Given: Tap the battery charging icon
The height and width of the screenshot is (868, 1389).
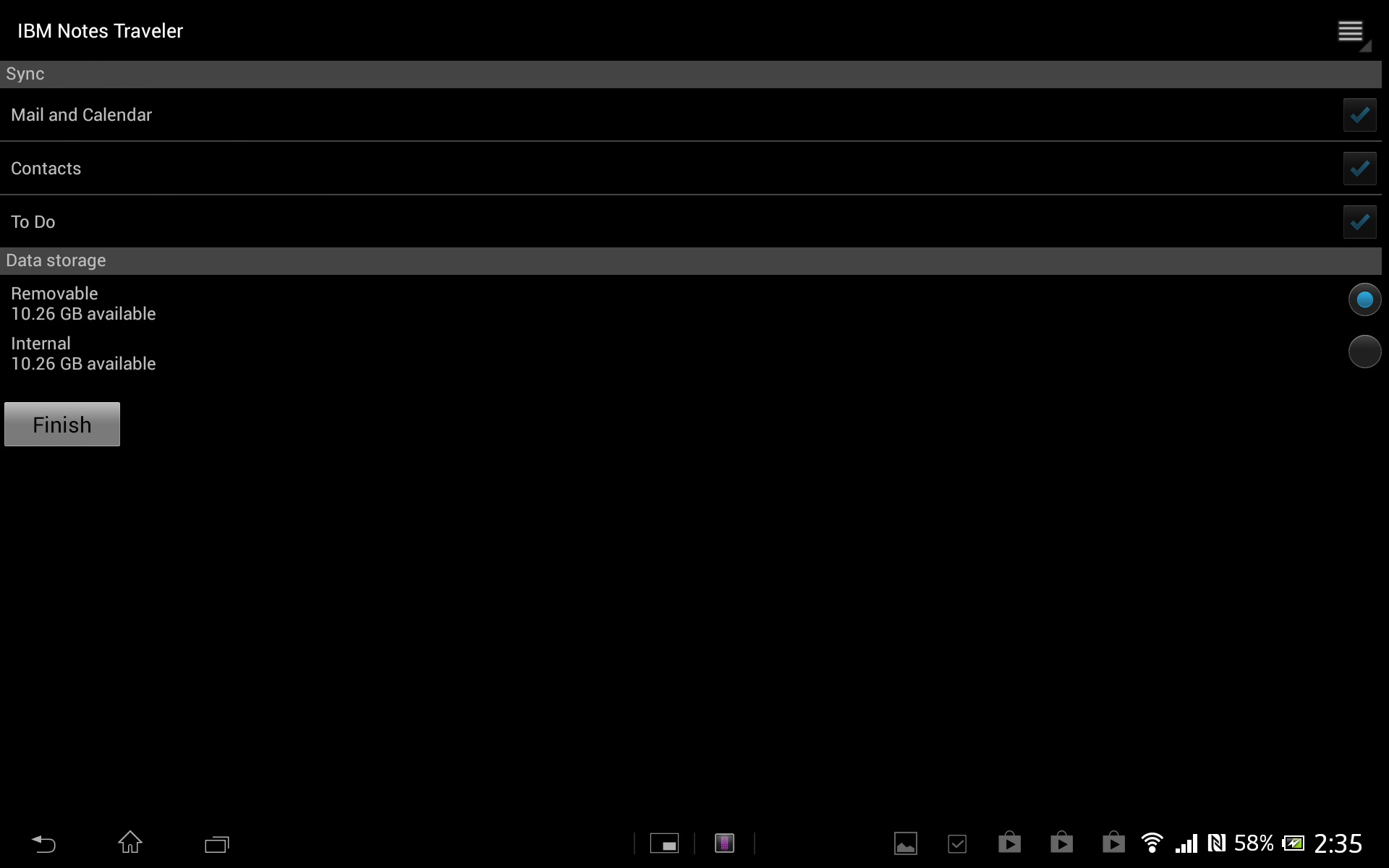Looking at the screenshot, I should pyautogui.click(x=1293, y=843).
